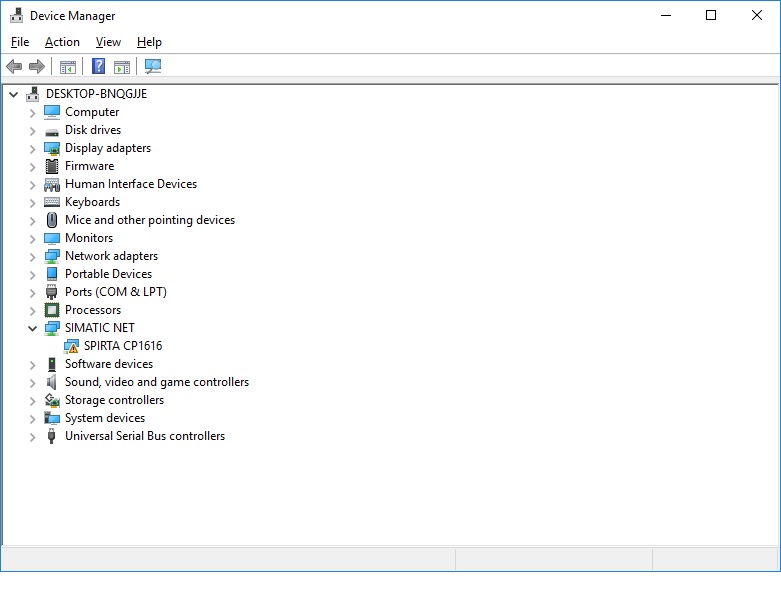Screen dimensions: 781x614
Task: Scan for hardware changes icon
Action: coord(153,66)
